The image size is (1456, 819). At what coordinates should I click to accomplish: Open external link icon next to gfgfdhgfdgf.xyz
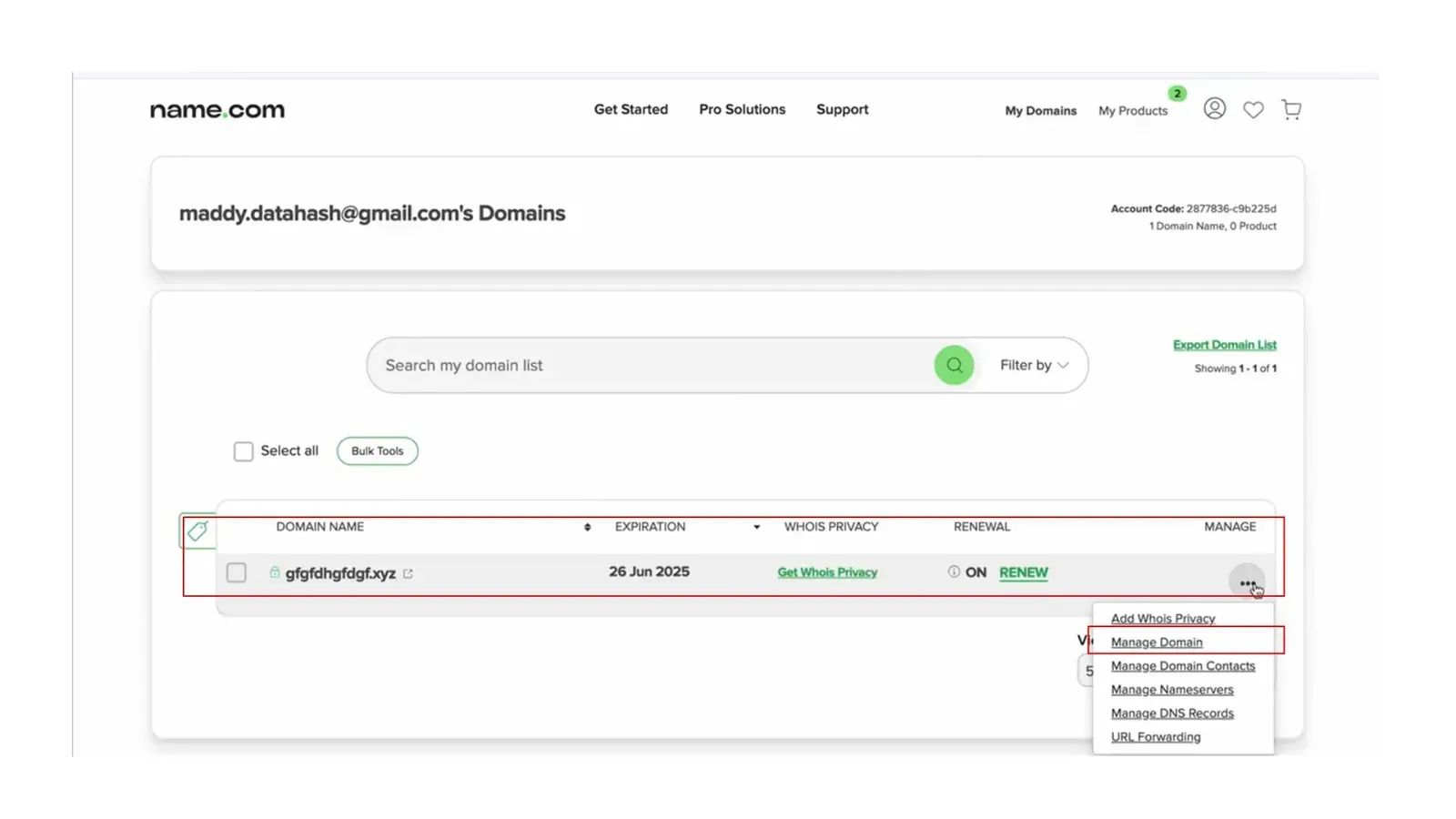click(408, 573)
